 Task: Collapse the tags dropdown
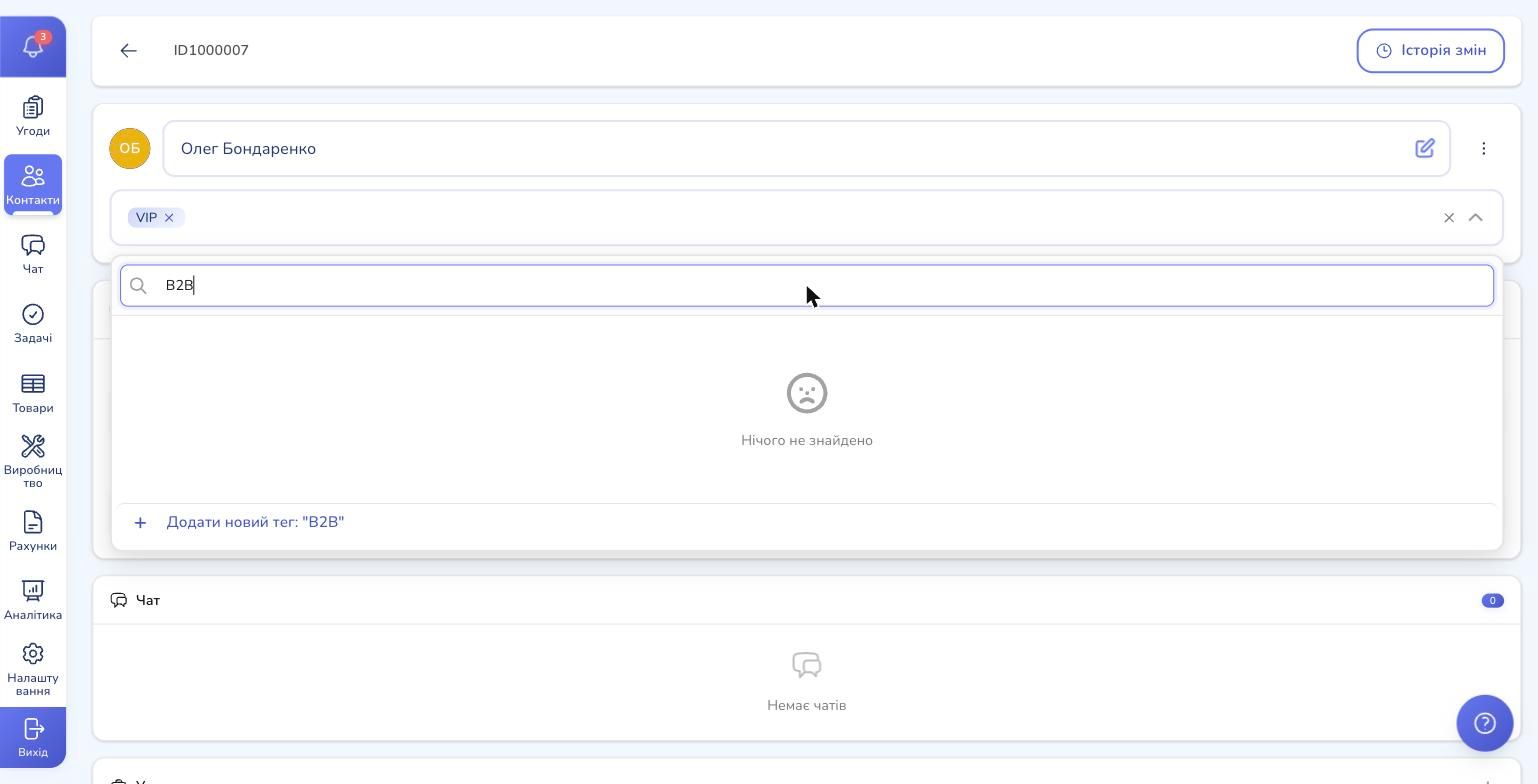1476,217
